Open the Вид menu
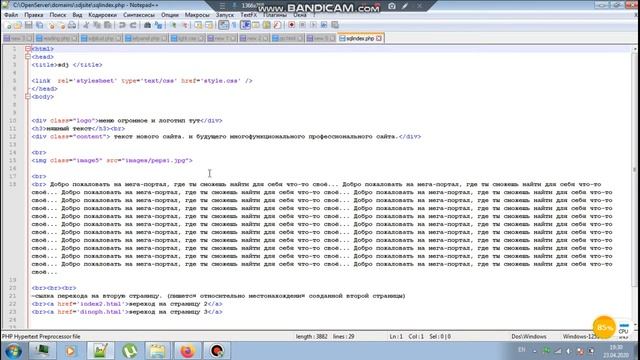The height and width of the screenshot is (360, 640). (77, 15)
